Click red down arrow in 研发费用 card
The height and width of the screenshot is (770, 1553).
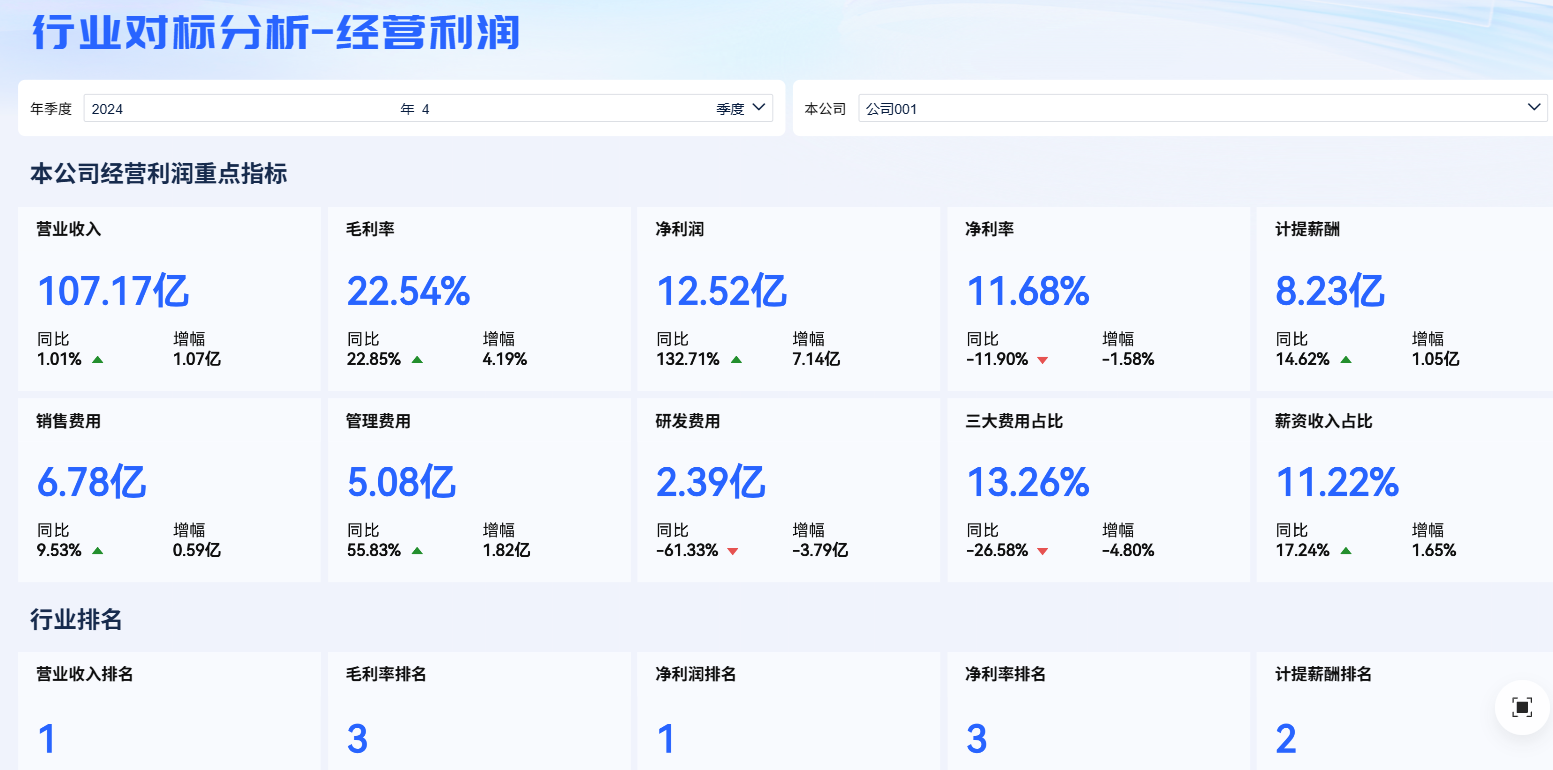tap(733, 551)
